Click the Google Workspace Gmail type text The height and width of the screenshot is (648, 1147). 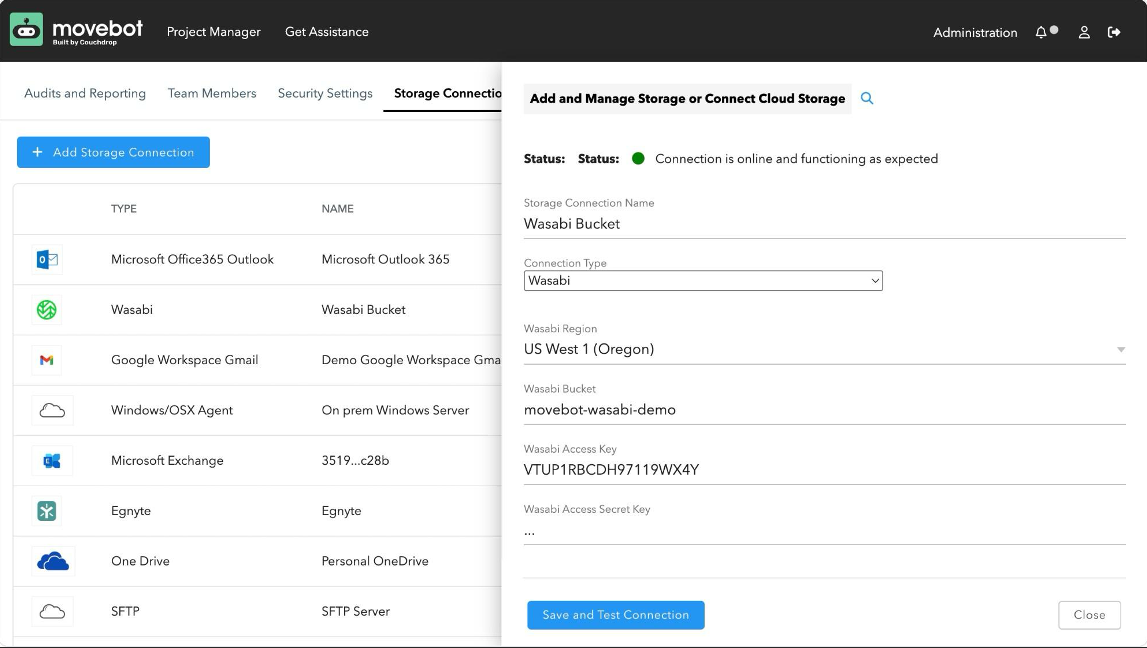pos(184,360)
